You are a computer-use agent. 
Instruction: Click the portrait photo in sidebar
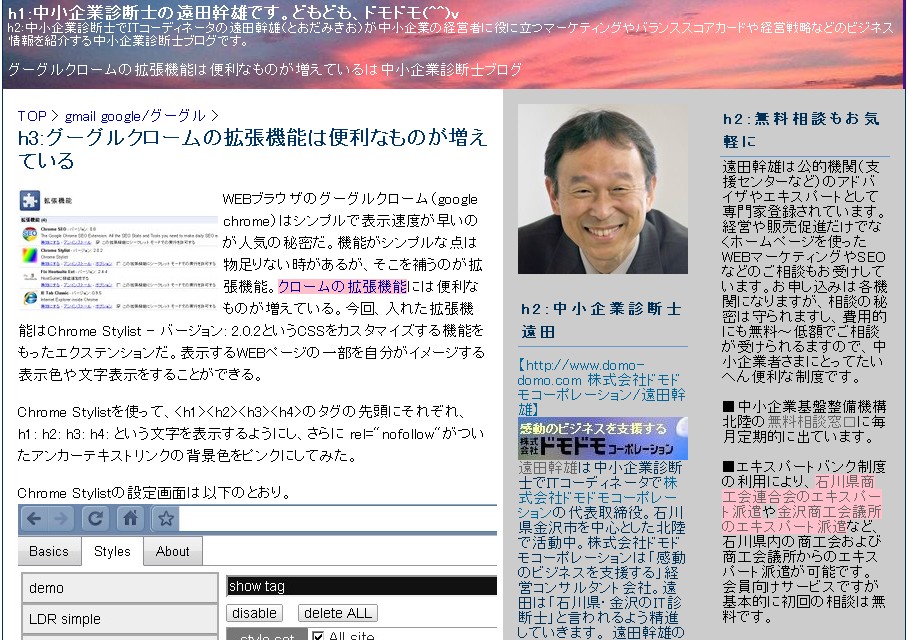602,189
